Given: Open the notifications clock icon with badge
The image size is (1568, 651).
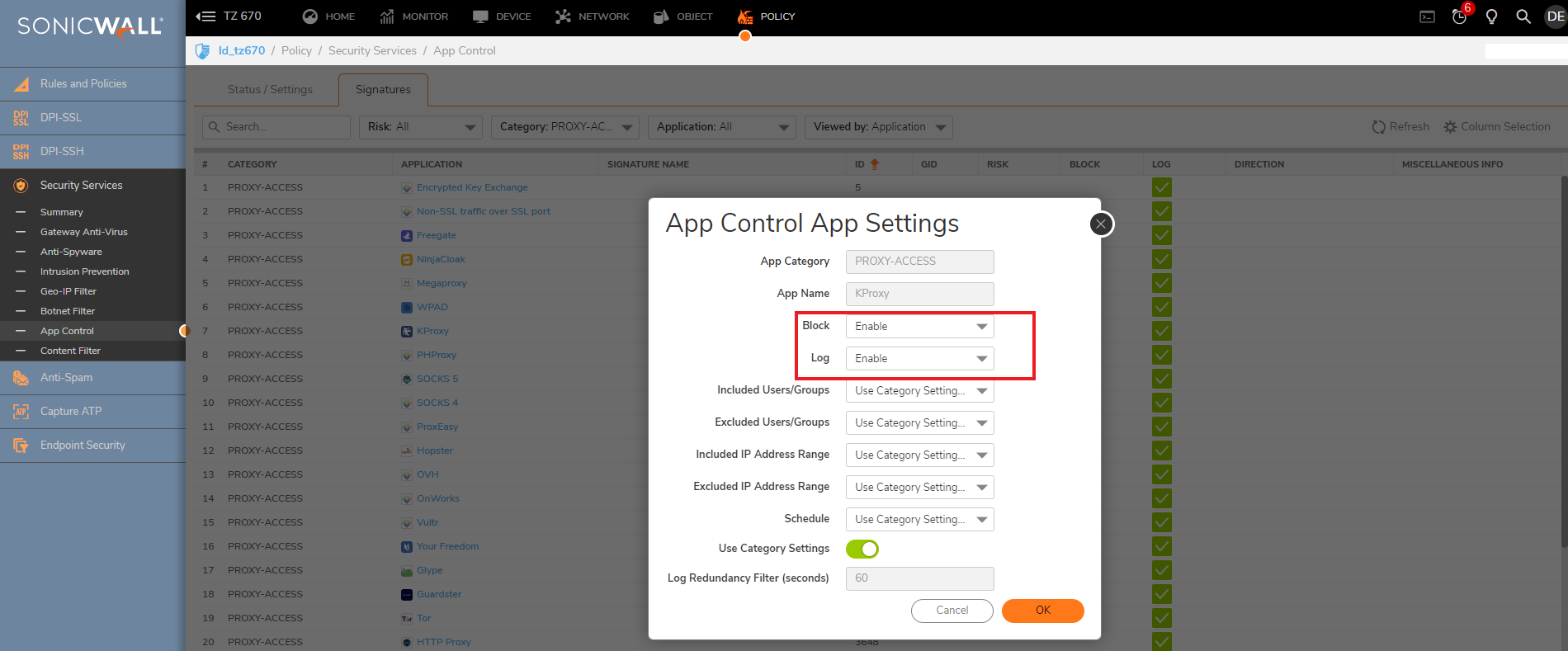Looking at the screenshot, I should click(1459, 17).
